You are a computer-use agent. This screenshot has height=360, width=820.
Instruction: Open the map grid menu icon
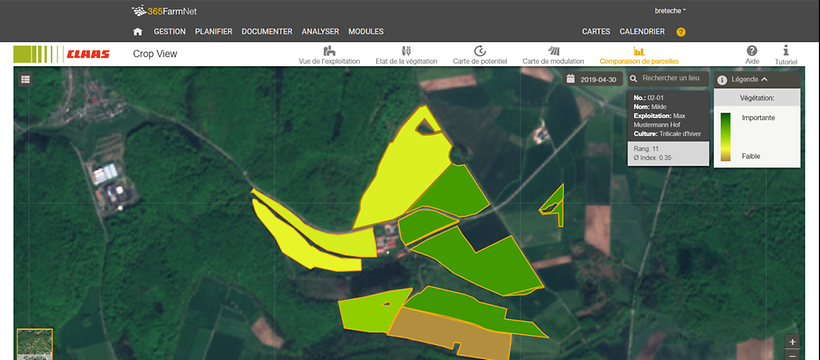click(26, 80)
